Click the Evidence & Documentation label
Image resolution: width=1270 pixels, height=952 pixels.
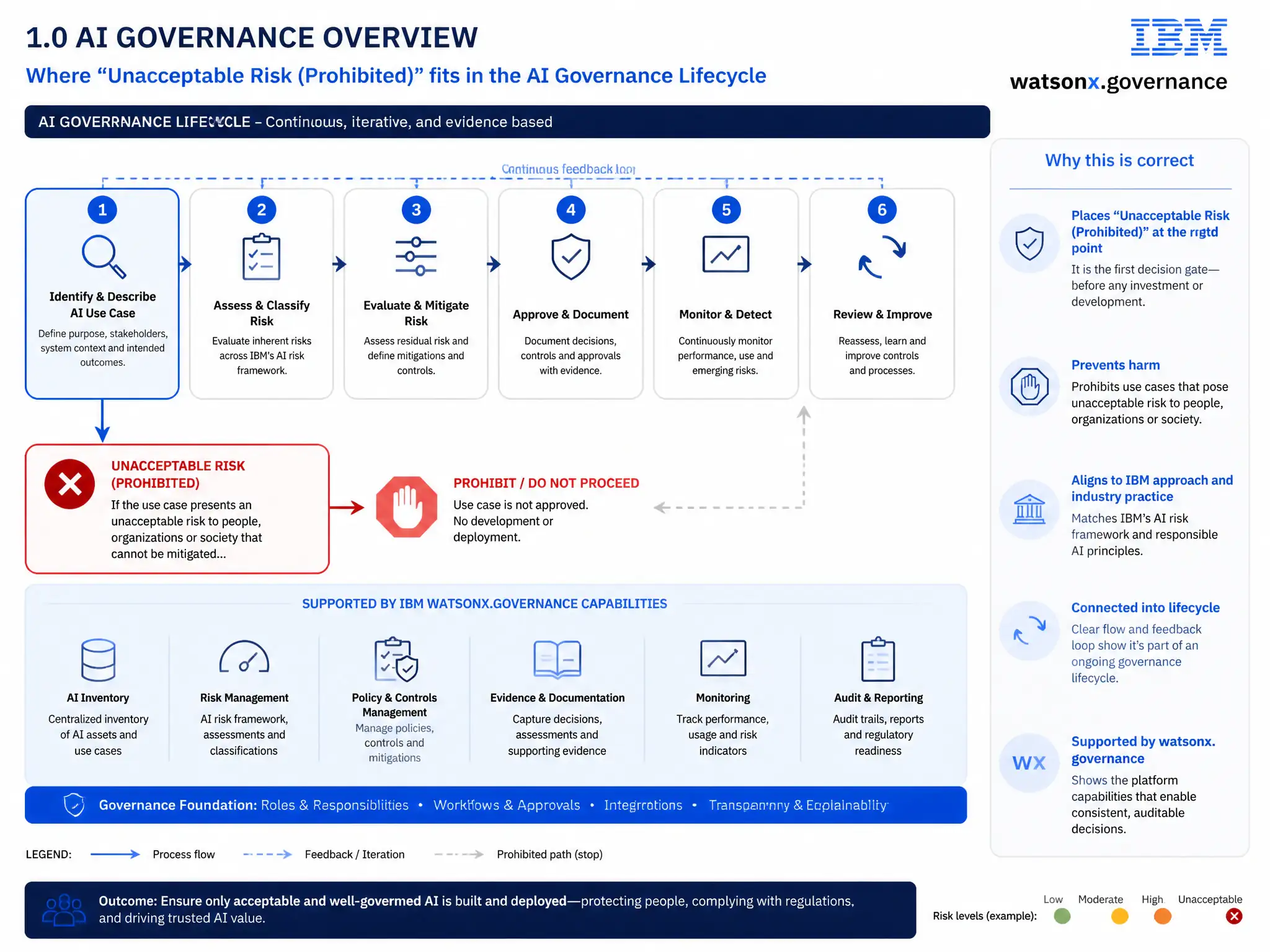click(x=557, y=698)
